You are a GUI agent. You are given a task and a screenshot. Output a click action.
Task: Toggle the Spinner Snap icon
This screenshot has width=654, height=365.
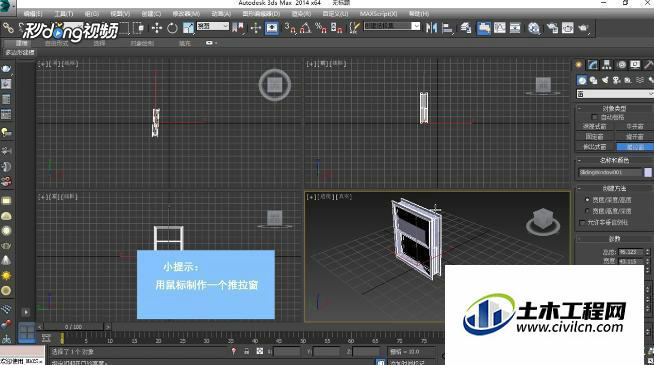(x=336, y=28)
